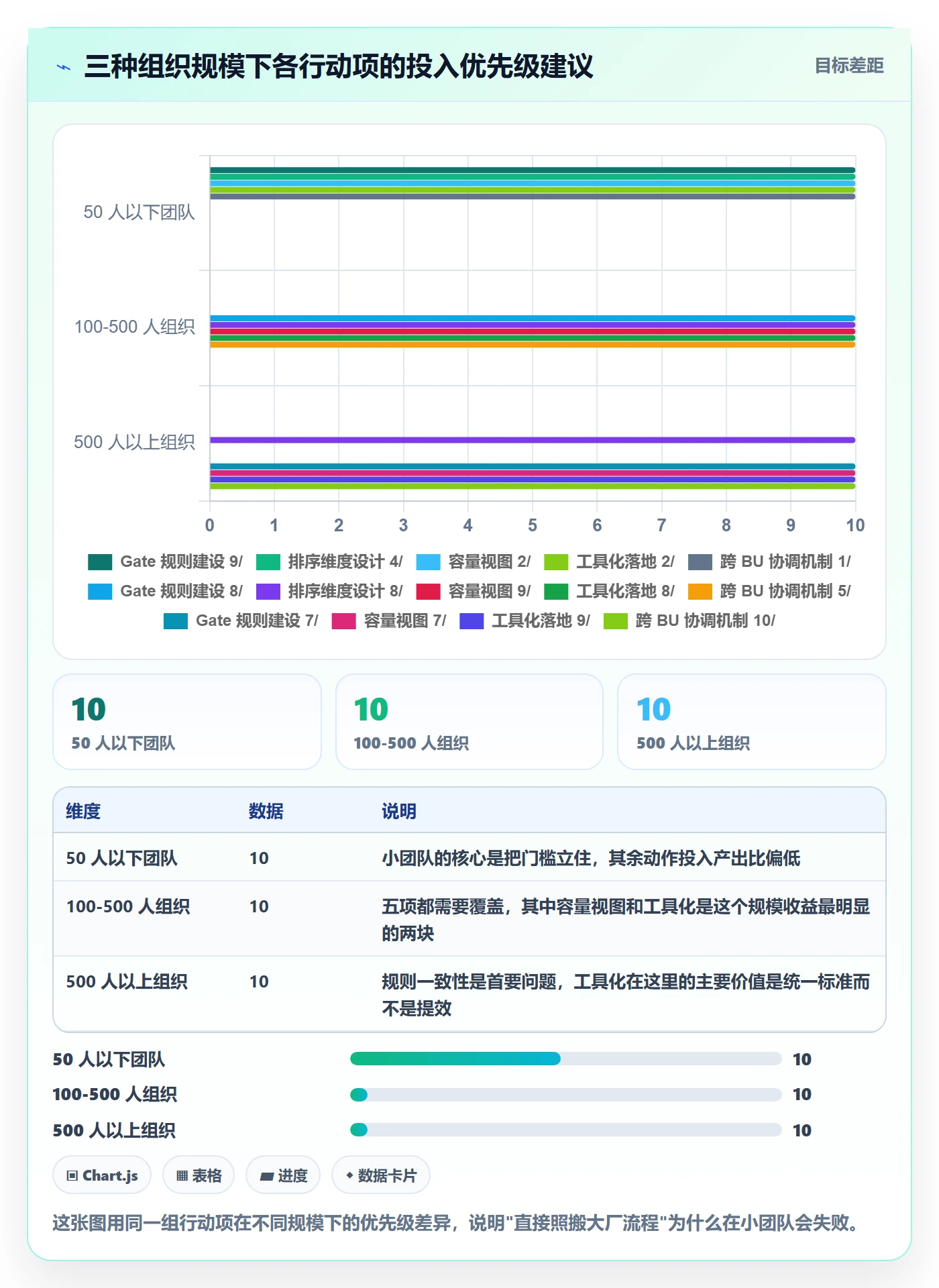Toggle the Gate 规则建设 9/ legend item
This screenshot has height=1288, width=939.
(165, 561)
